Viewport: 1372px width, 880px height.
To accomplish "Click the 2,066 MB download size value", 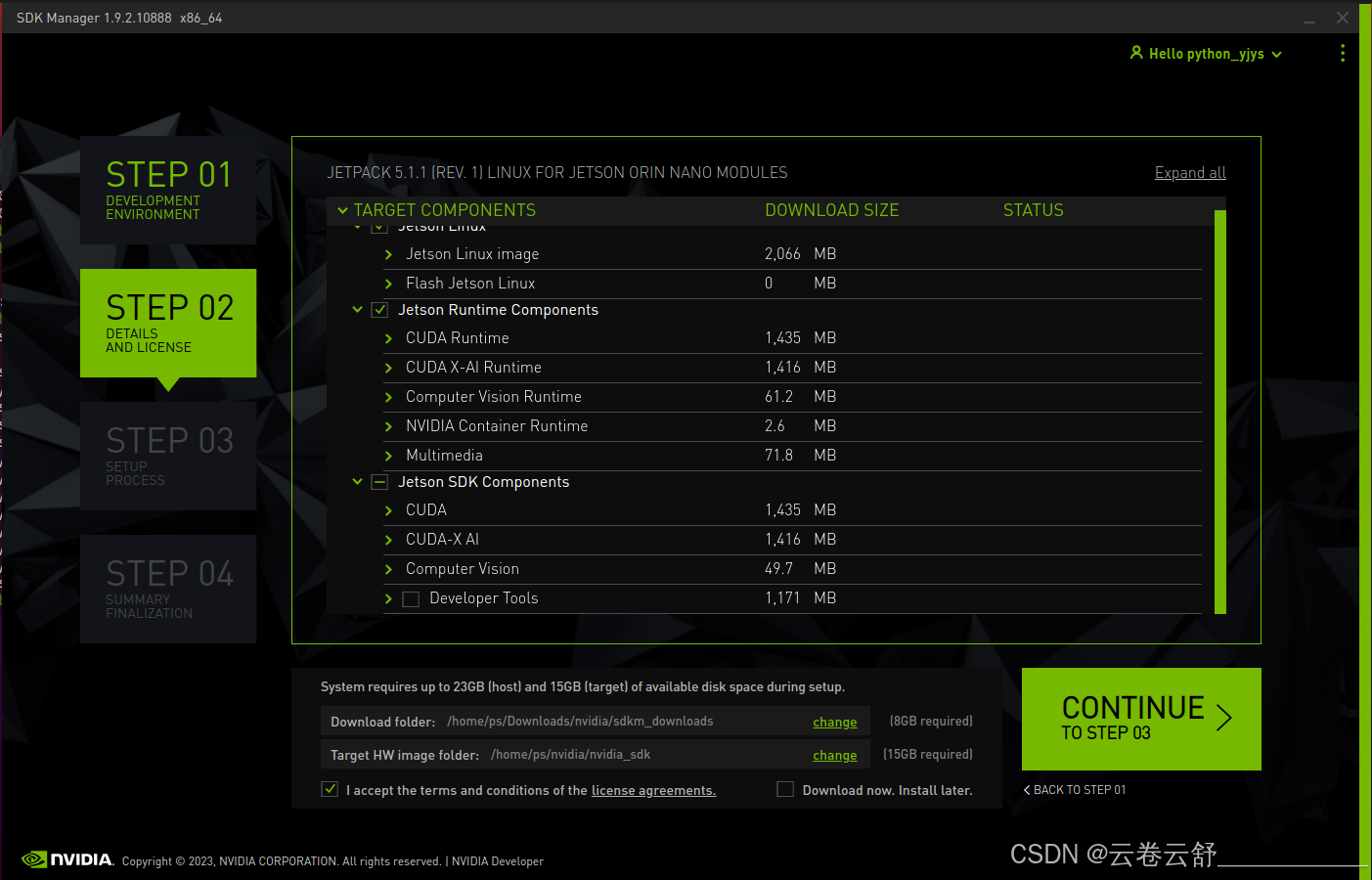I will 800,254.
